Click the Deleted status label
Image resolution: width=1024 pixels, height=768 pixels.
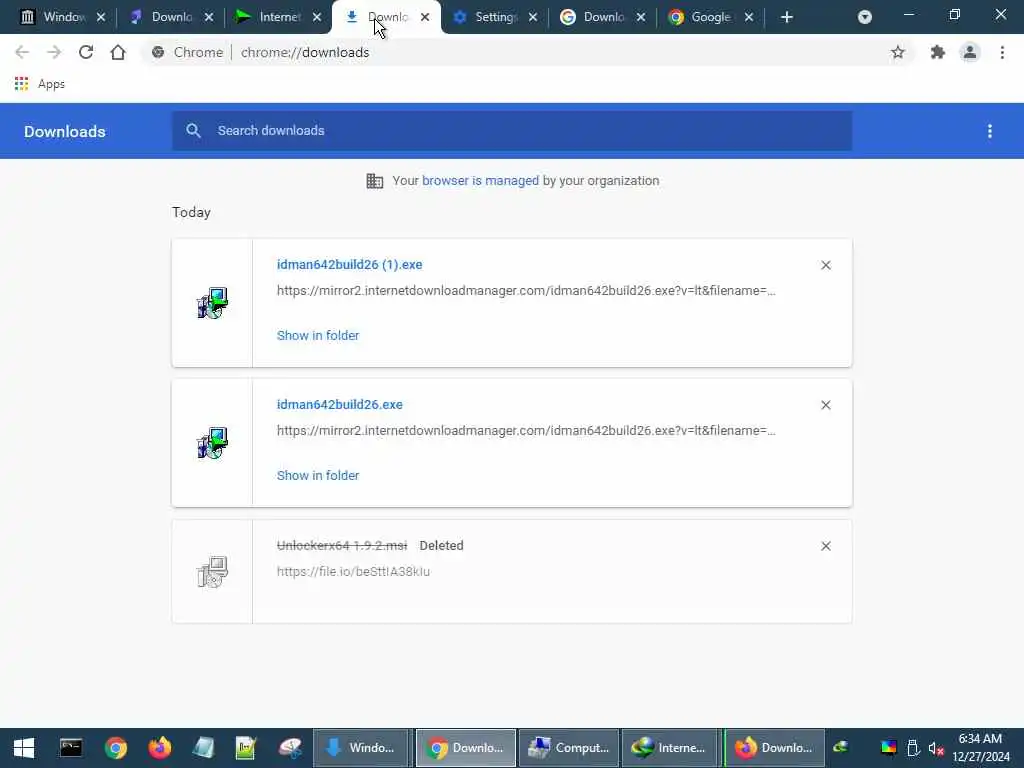pos(441,546)
